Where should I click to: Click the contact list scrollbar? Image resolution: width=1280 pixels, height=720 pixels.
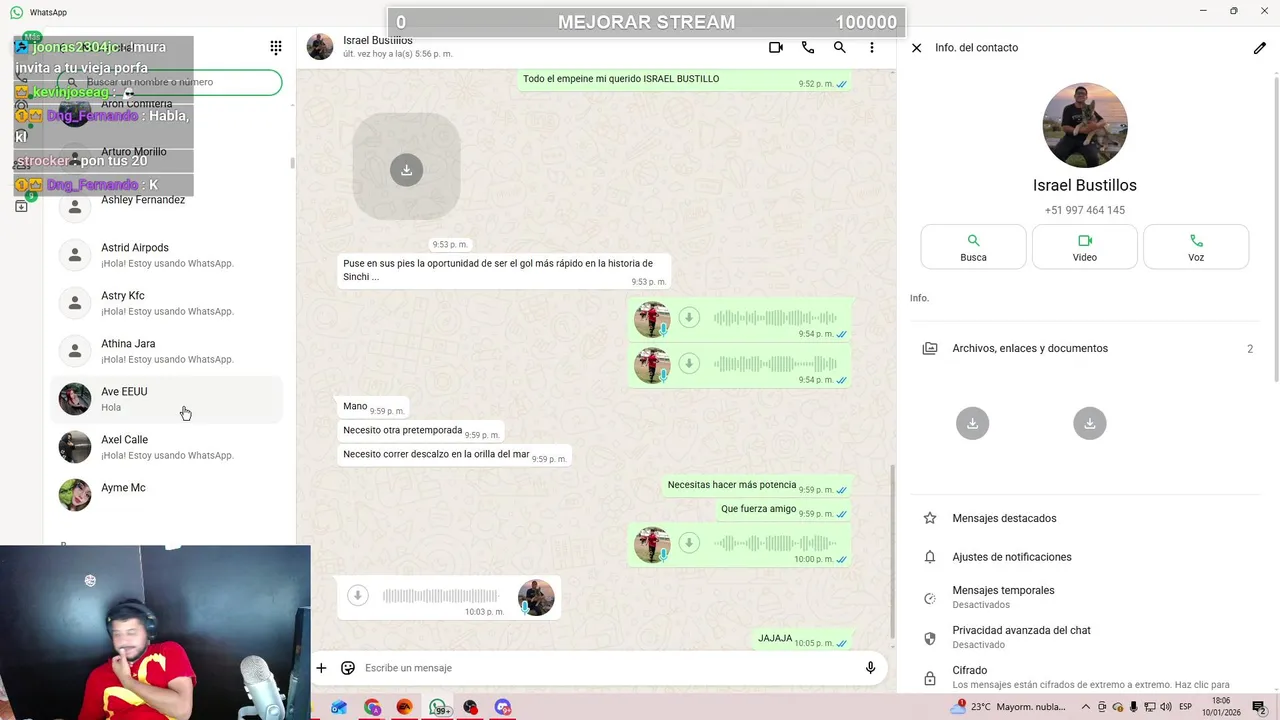point(292,163)
